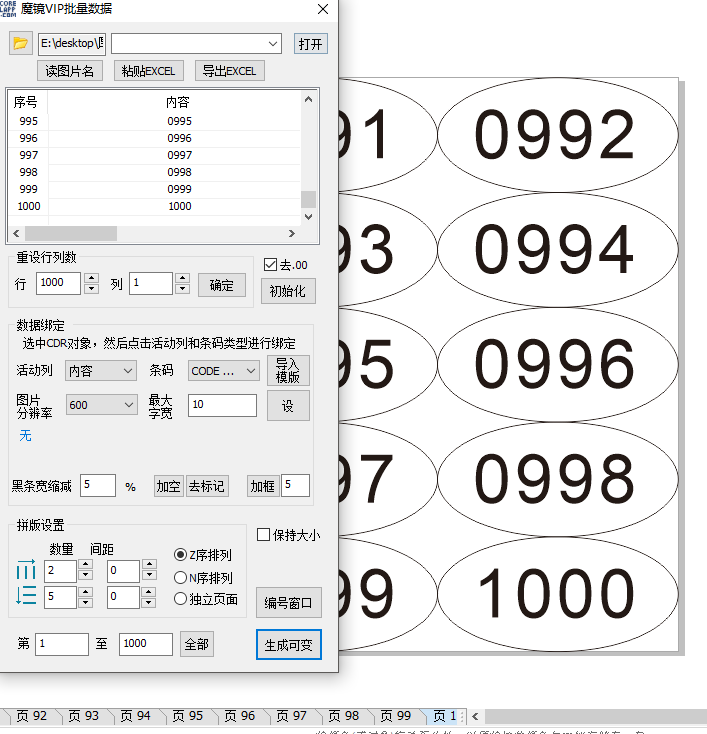Increase horizontal 数量 count of 2

tap(85, 564)
